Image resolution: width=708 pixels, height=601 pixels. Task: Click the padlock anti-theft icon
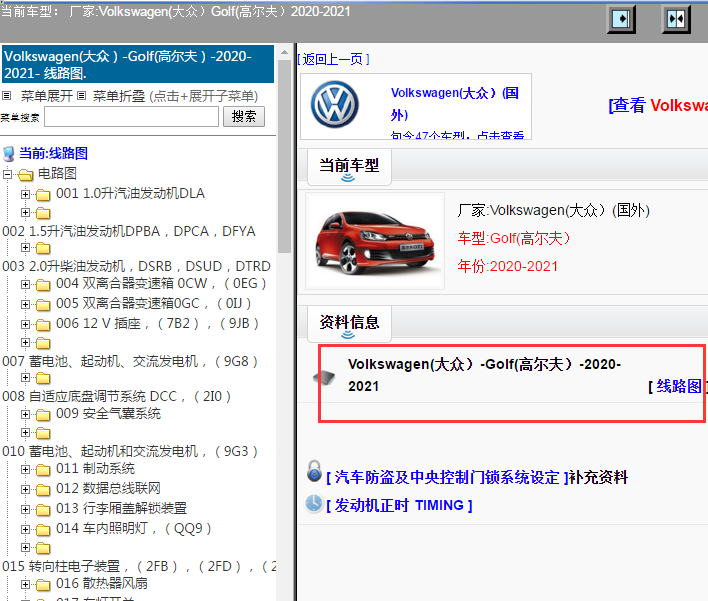(314, 471)
